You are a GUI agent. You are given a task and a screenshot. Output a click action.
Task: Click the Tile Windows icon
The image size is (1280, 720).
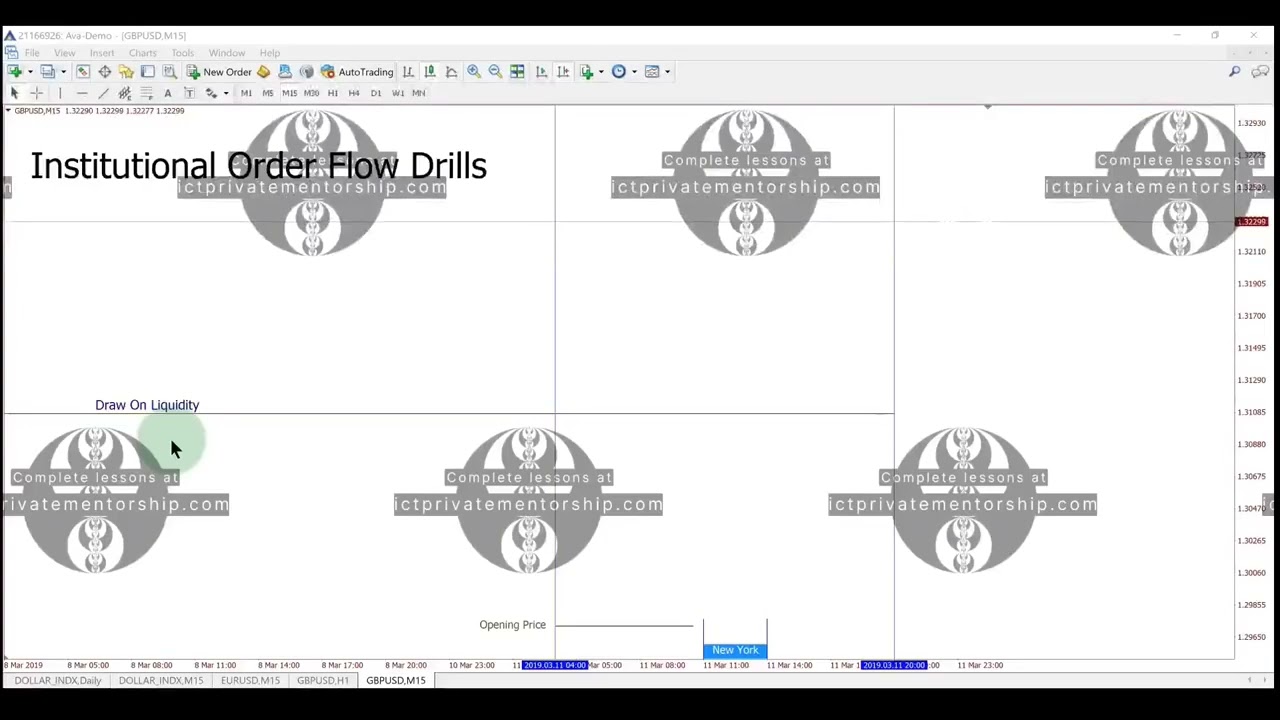517,72
